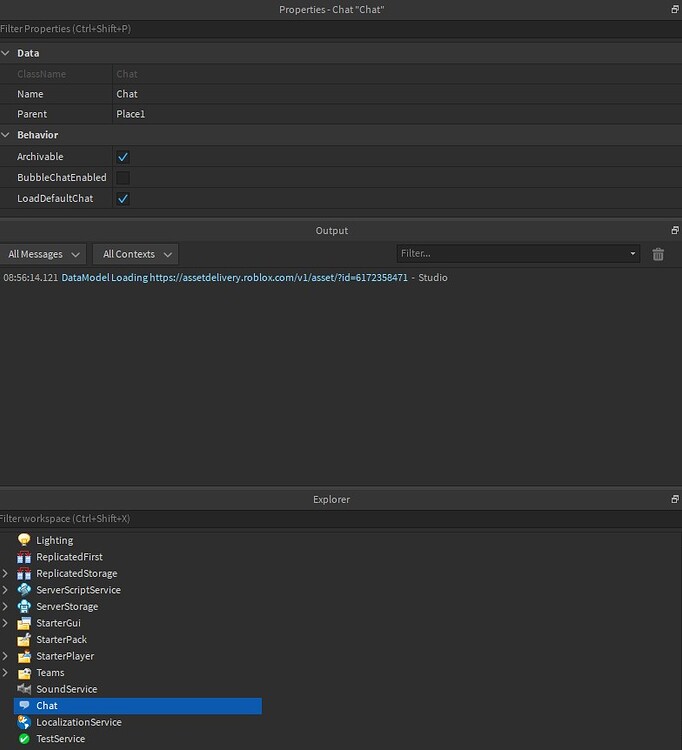This screenshot has width=682, height=750.
Task: Select ReplicatedFirst in the Explorer
Action: coord(69,557)
